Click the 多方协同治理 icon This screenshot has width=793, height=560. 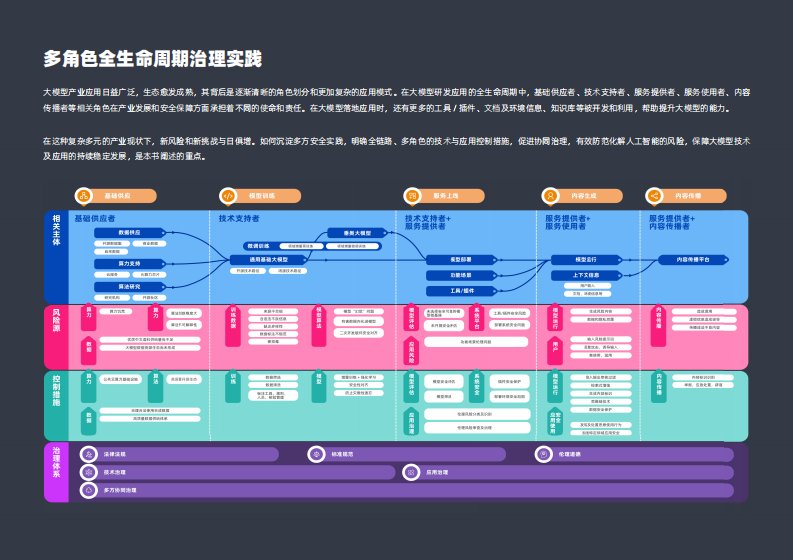pyautogui.click(x=88, y=490)
